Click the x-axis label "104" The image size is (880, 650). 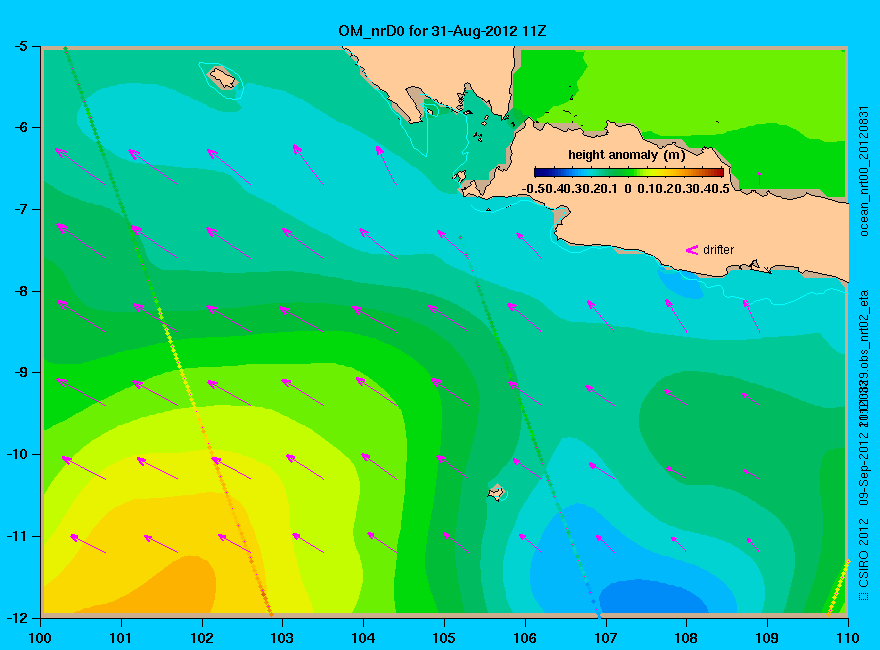click(363, 638)
